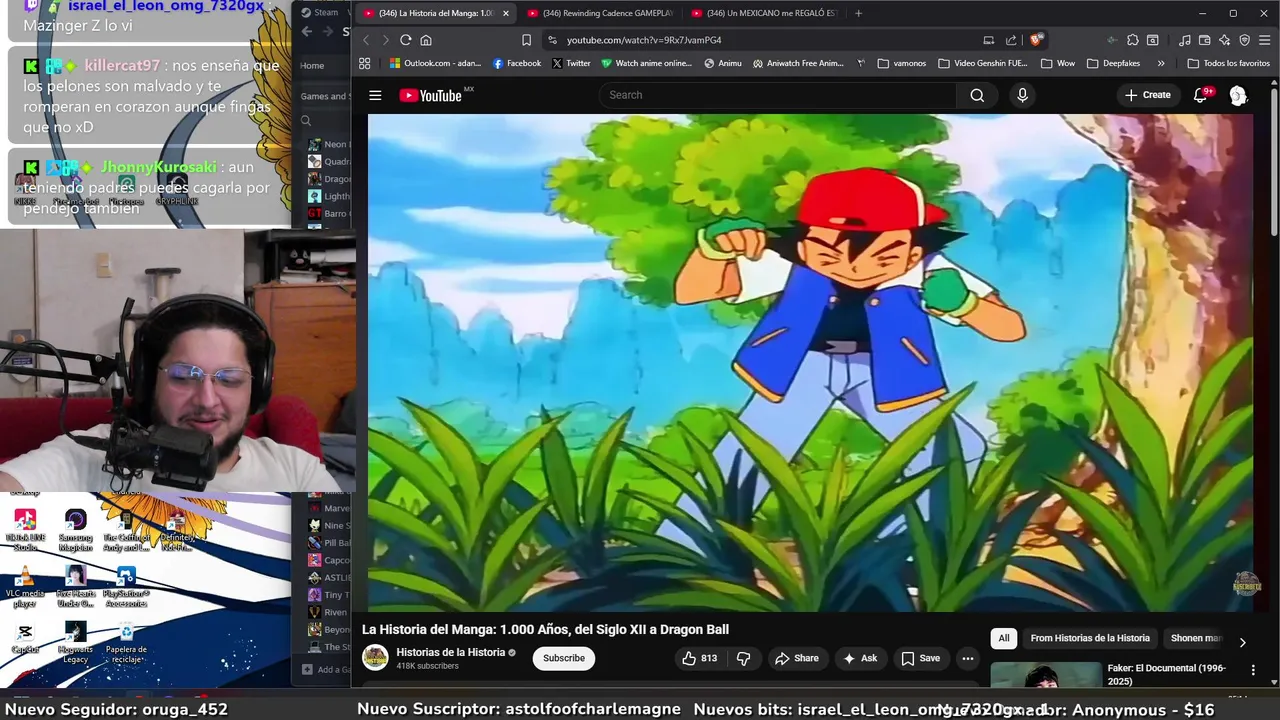Open the Steam window search icon

click(306, 121)
